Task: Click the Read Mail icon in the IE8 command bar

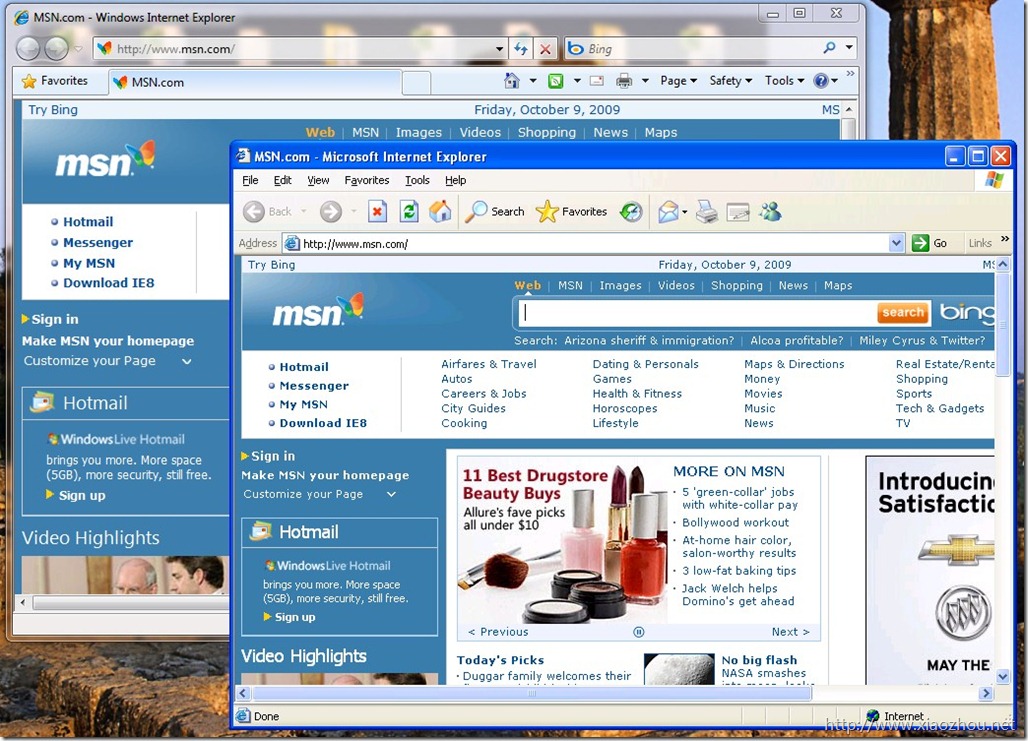Action: point(597,81)
